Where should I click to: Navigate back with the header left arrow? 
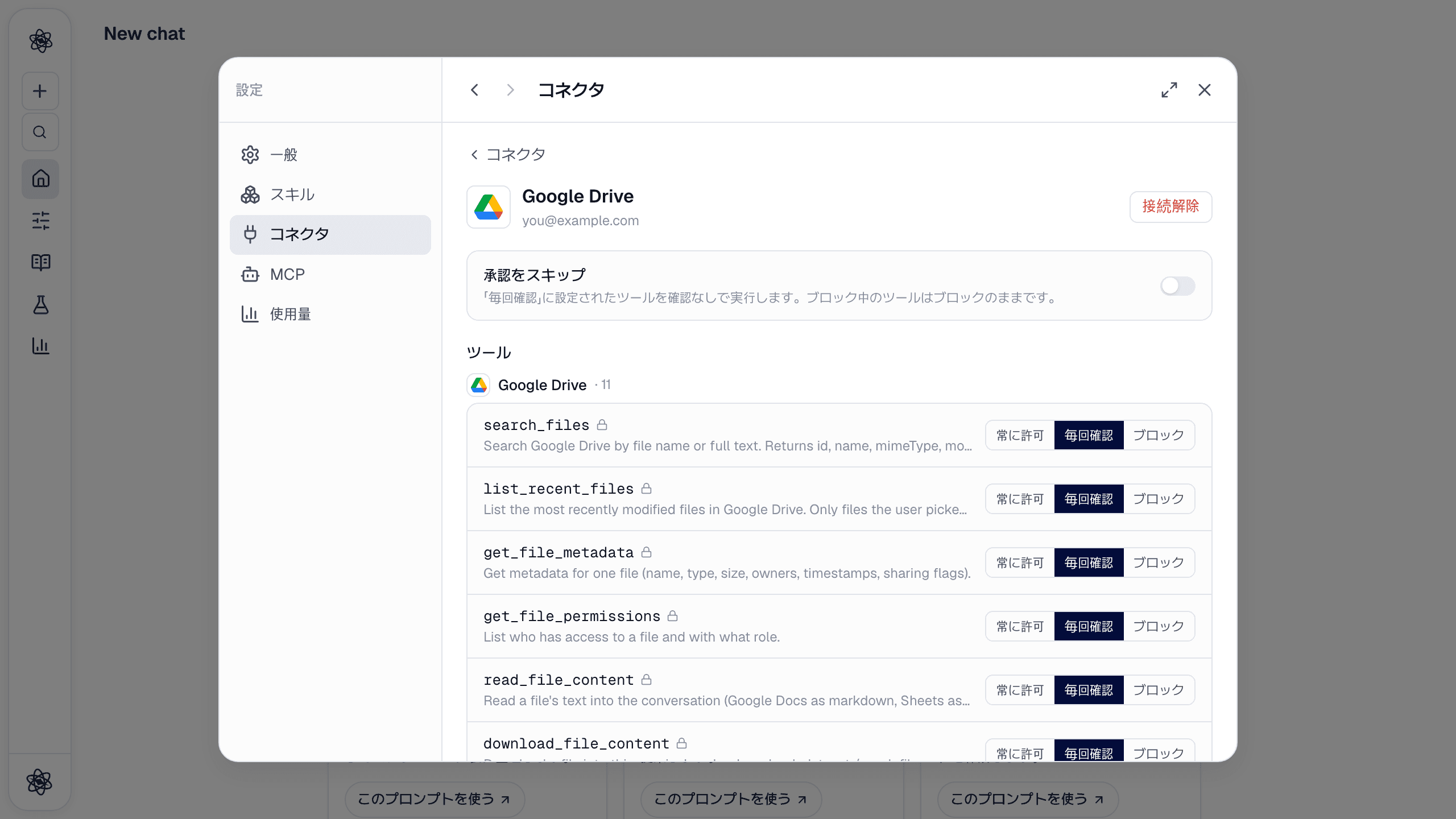pos(474,90)
